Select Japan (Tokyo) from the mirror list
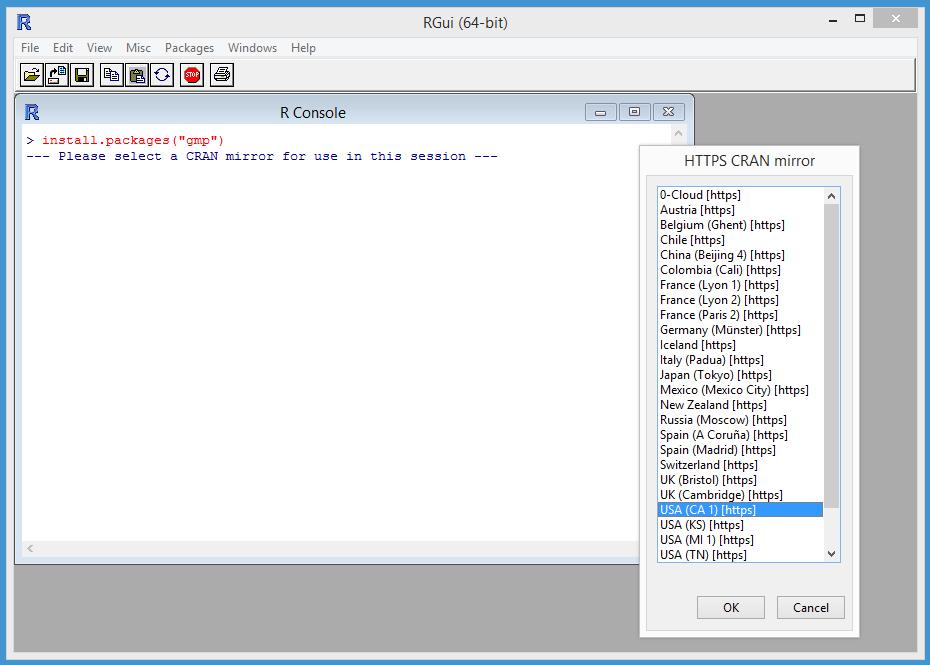 (x=712, y=374)
